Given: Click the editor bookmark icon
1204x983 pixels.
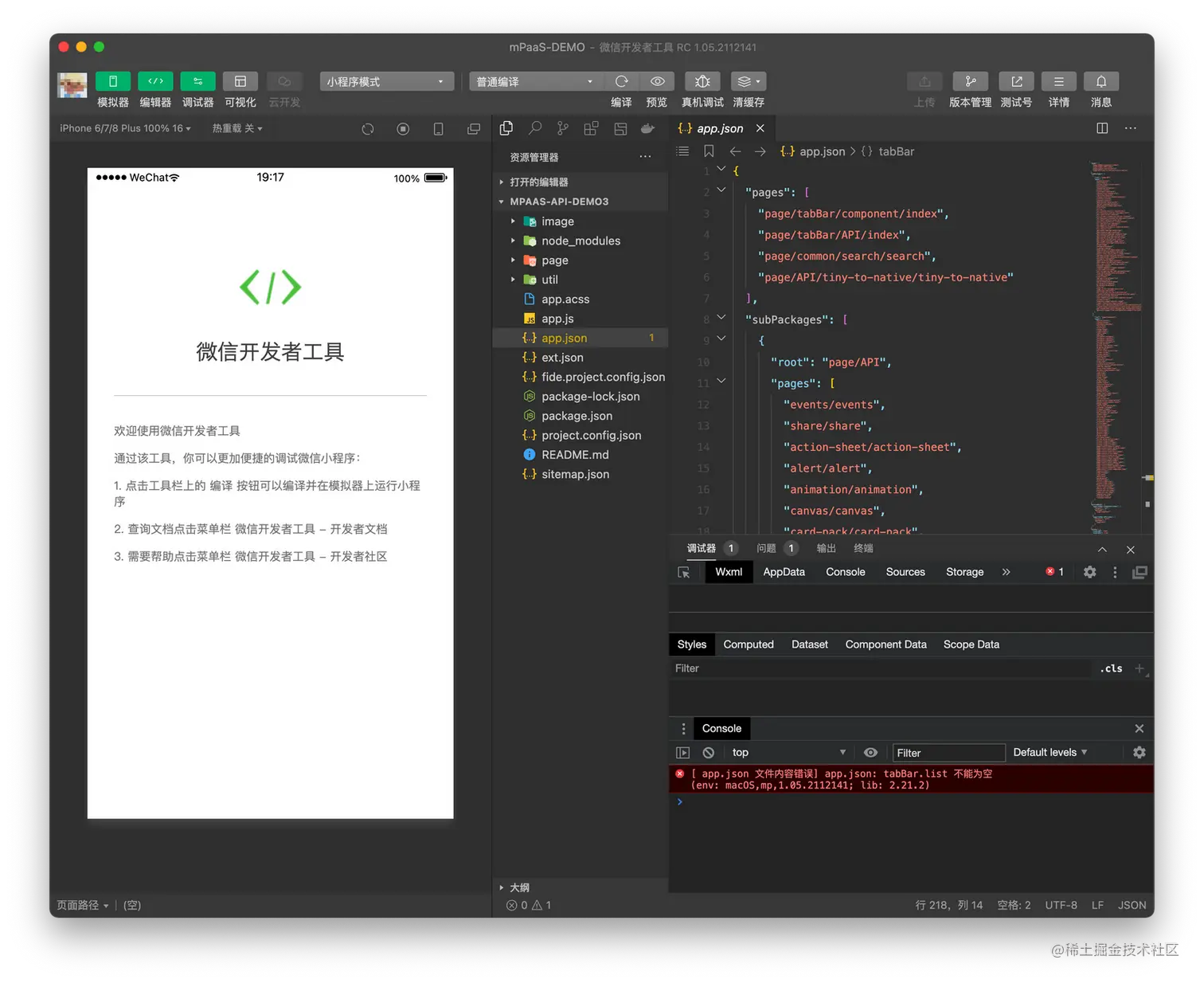Looking at the screenshot, I should pos(709,151).
